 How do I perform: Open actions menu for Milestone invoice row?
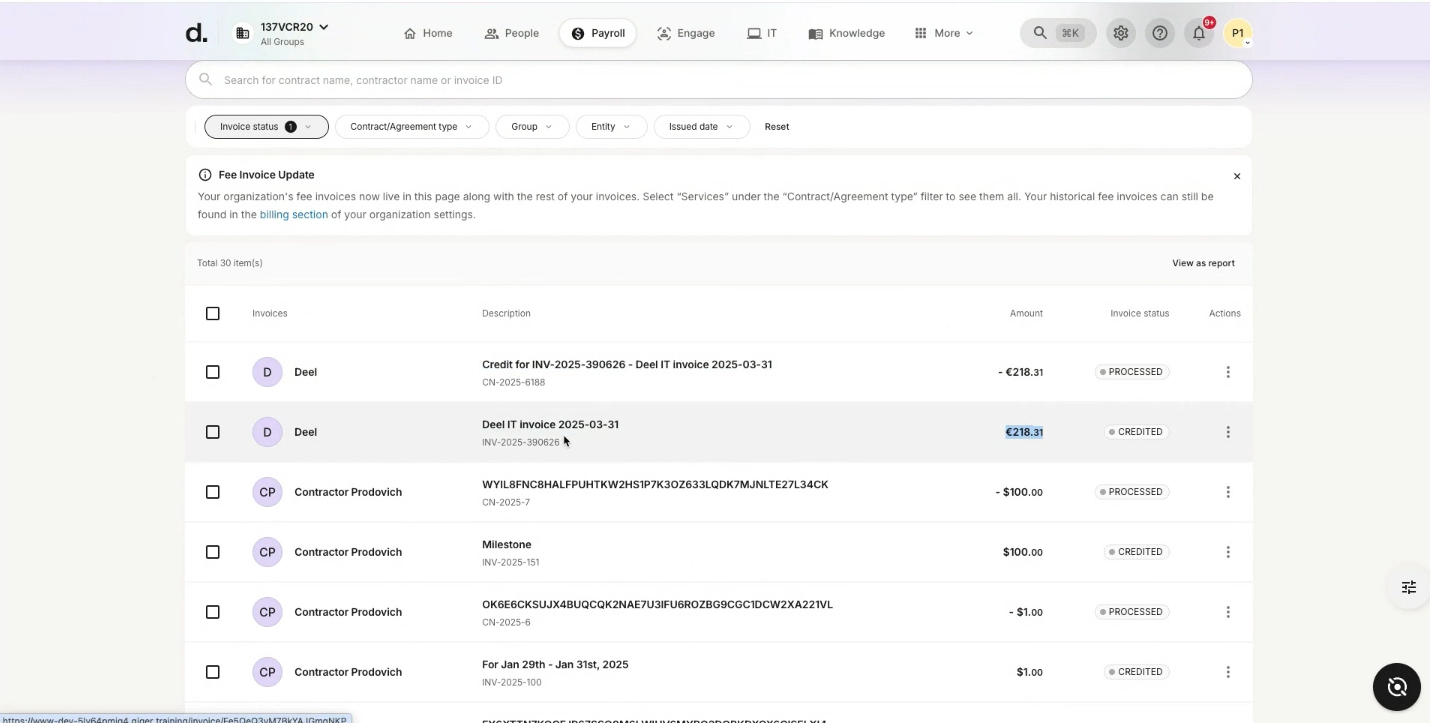(x=1228, y=552)
